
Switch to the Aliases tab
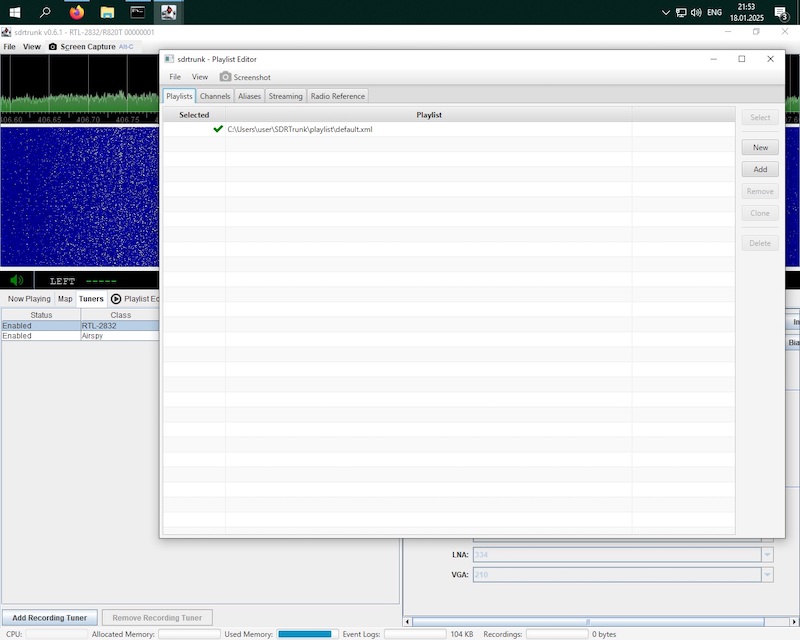(249, 96)
